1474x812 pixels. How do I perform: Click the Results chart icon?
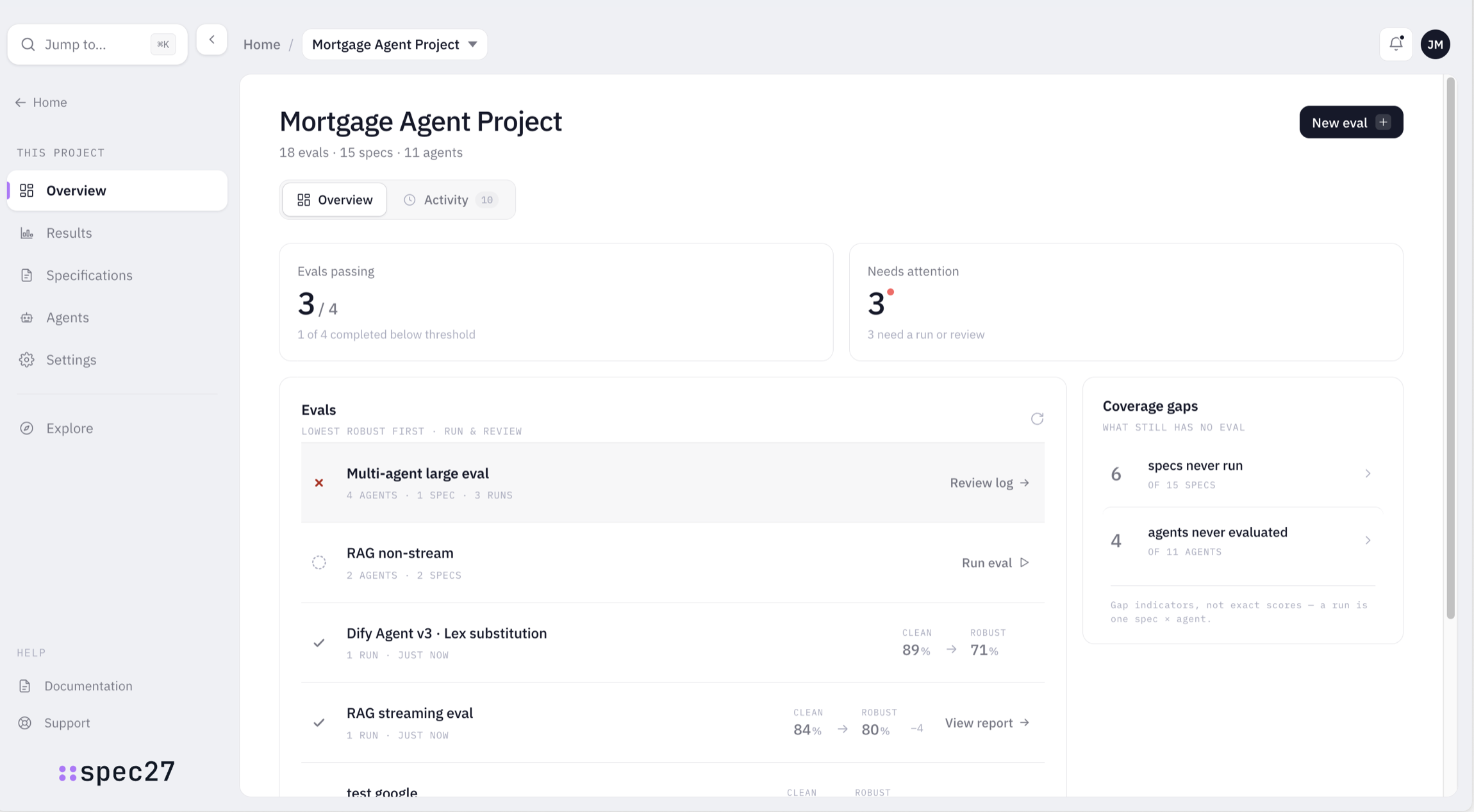[26, 233]
